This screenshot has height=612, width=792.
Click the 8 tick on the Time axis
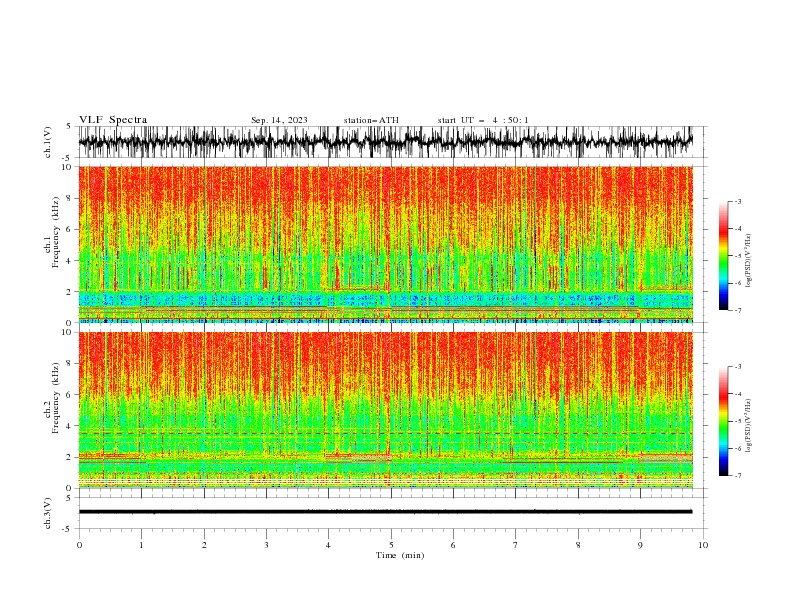578,545
